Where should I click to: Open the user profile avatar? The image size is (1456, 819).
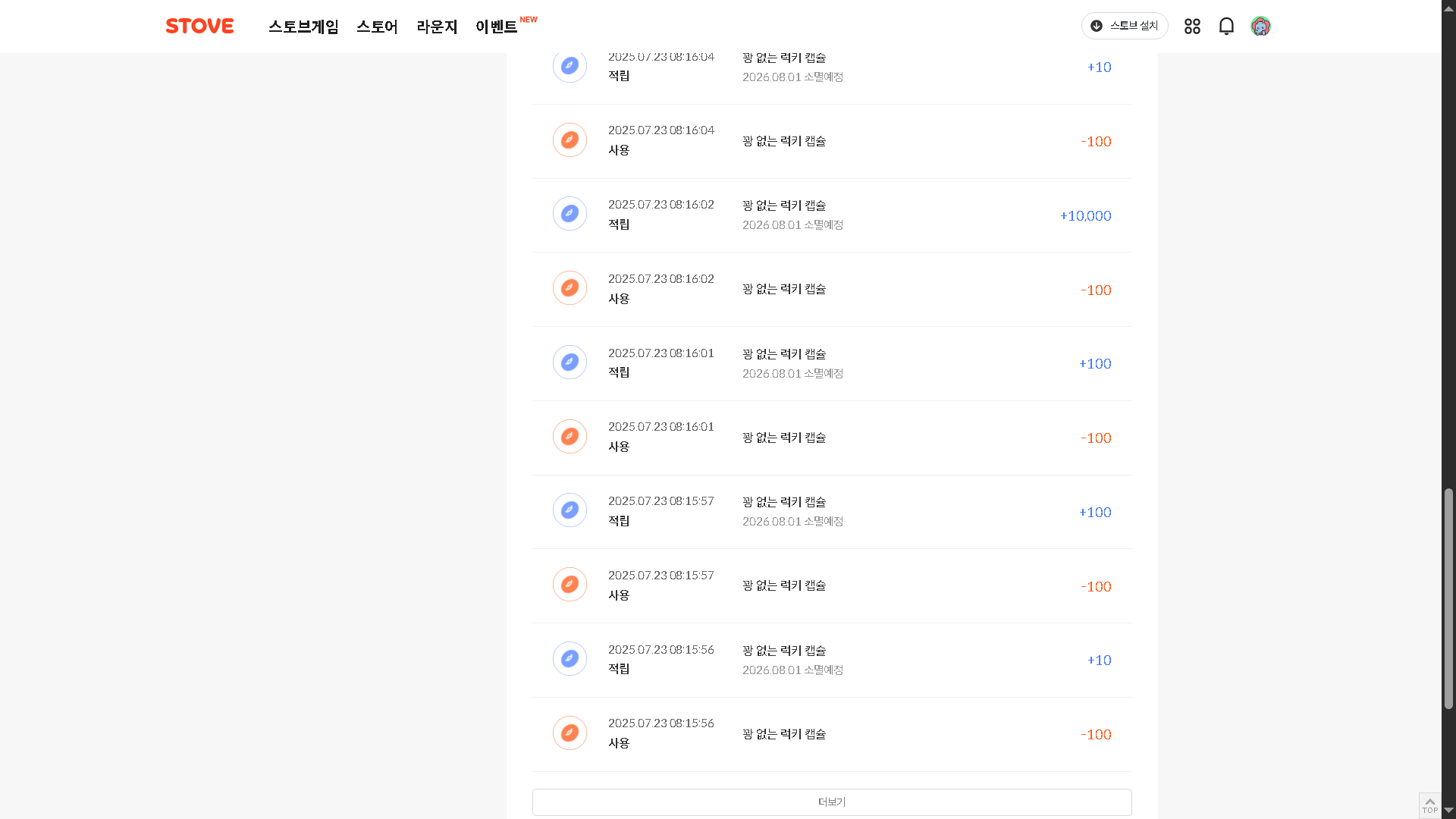[1260, 27]
